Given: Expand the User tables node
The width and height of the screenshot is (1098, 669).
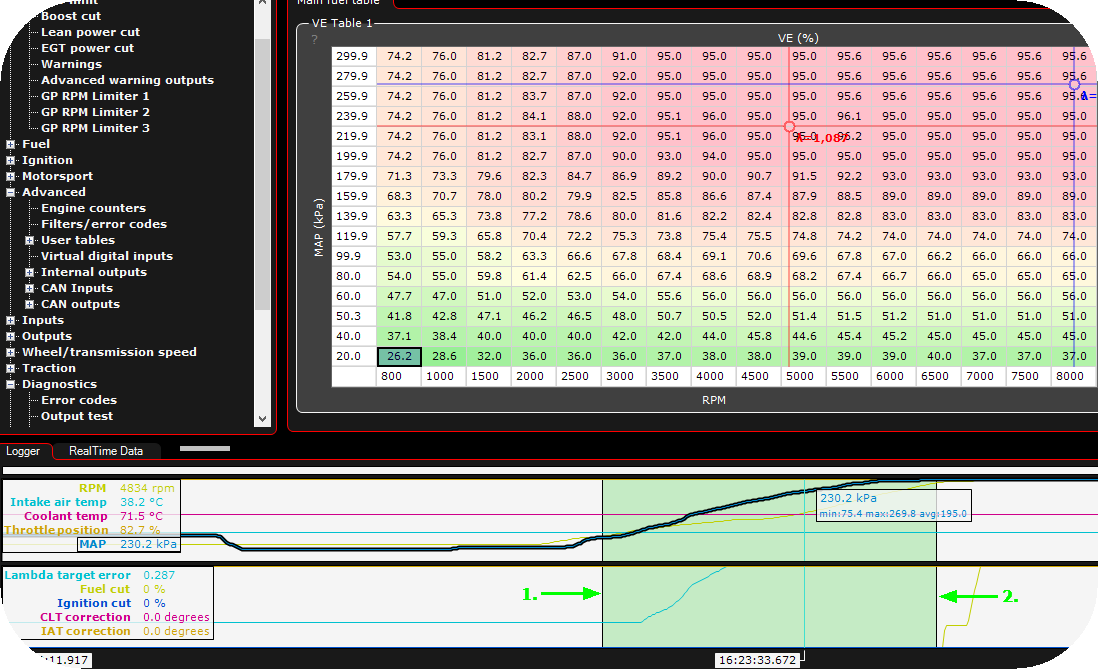Looking at the screenshot, I should click(29, 240).
